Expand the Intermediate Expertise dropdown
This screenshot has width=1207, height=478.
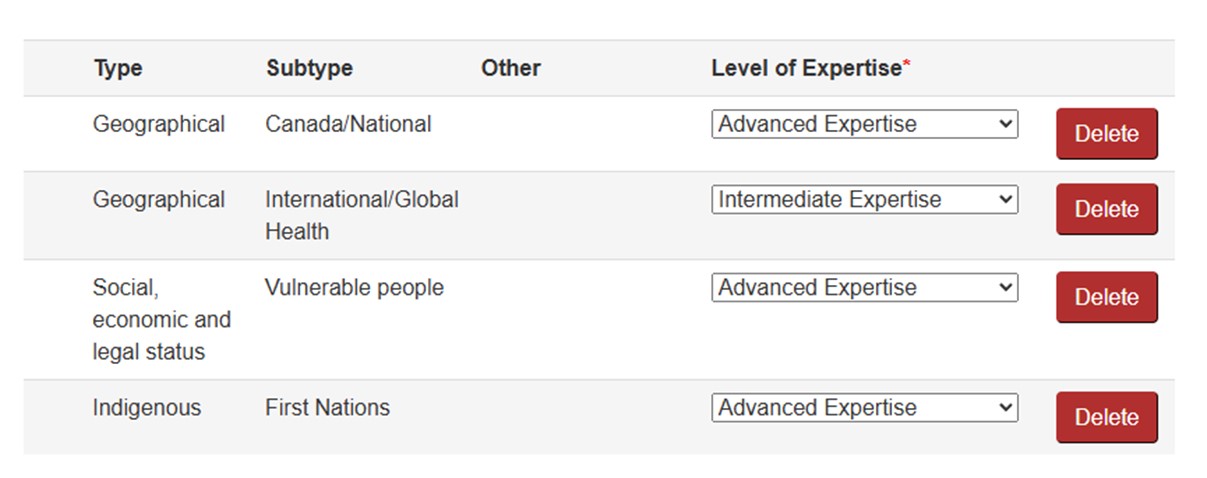864,200
